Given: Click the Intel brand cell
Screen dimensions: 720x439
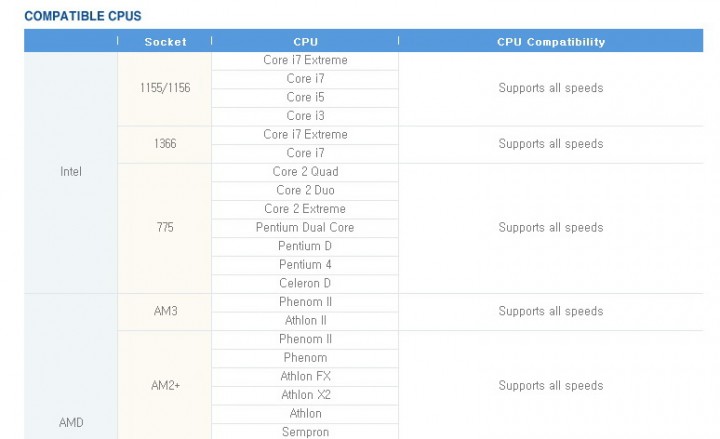Looking at the screenshot, I should [71, 172].
